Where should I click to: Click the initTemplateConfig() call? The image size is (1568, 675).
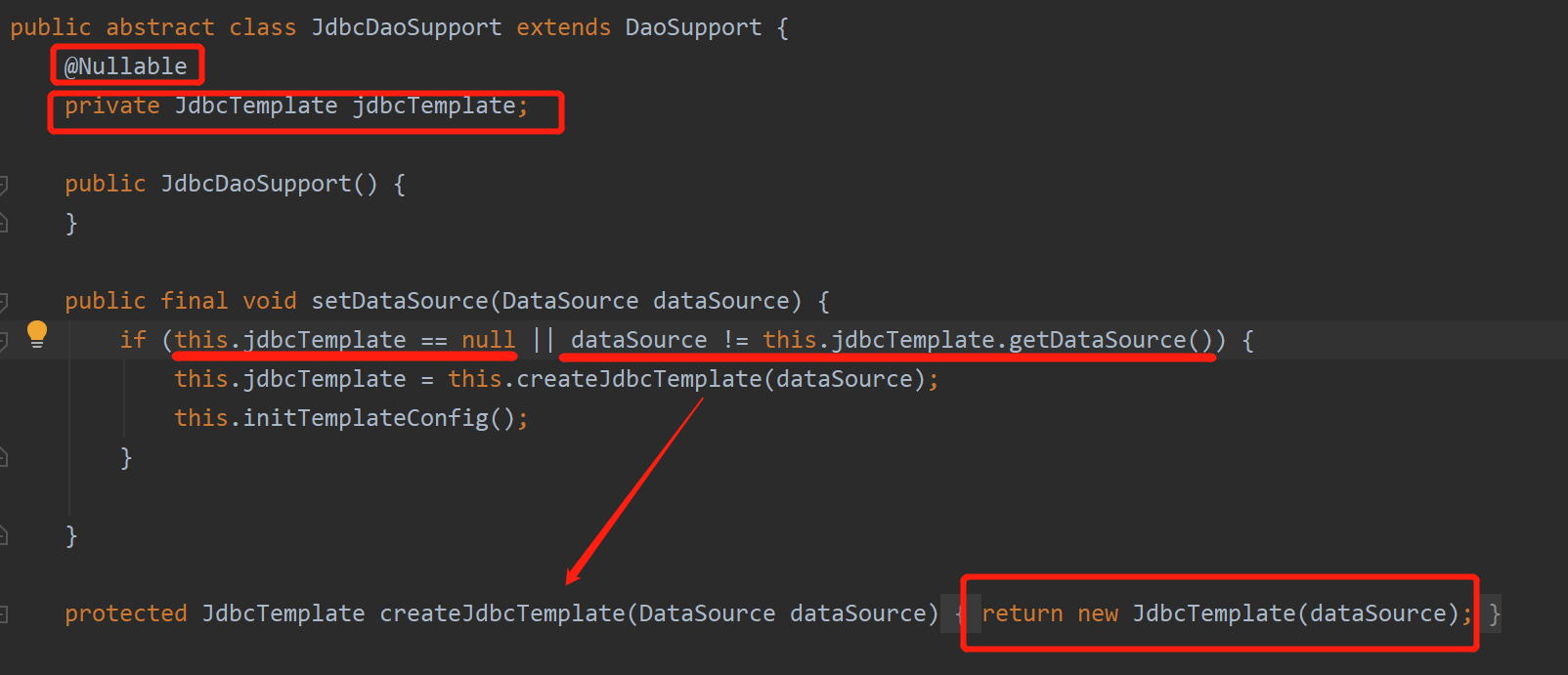(378, 418)
